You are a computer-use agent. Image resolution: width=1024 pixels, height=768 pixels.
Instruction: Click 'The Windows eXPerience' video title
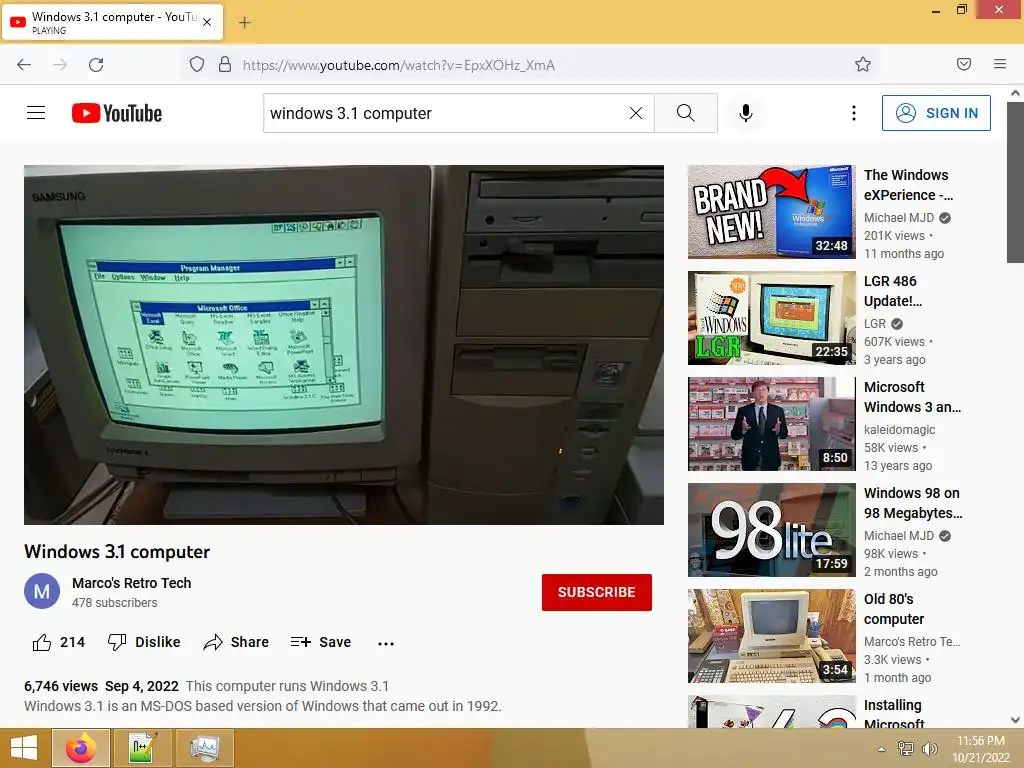[908, 185]
